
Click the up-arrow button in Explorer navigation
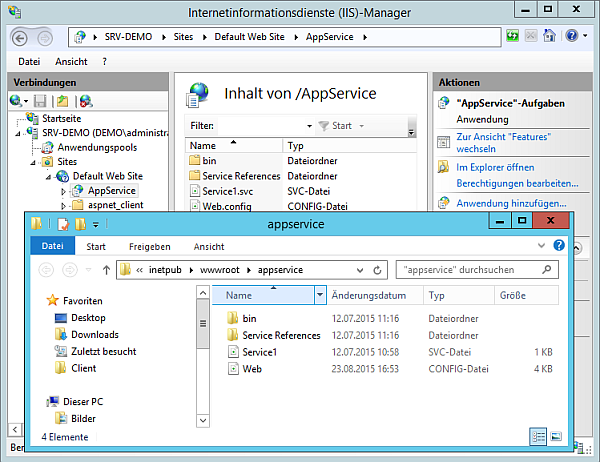coord(106,270)
